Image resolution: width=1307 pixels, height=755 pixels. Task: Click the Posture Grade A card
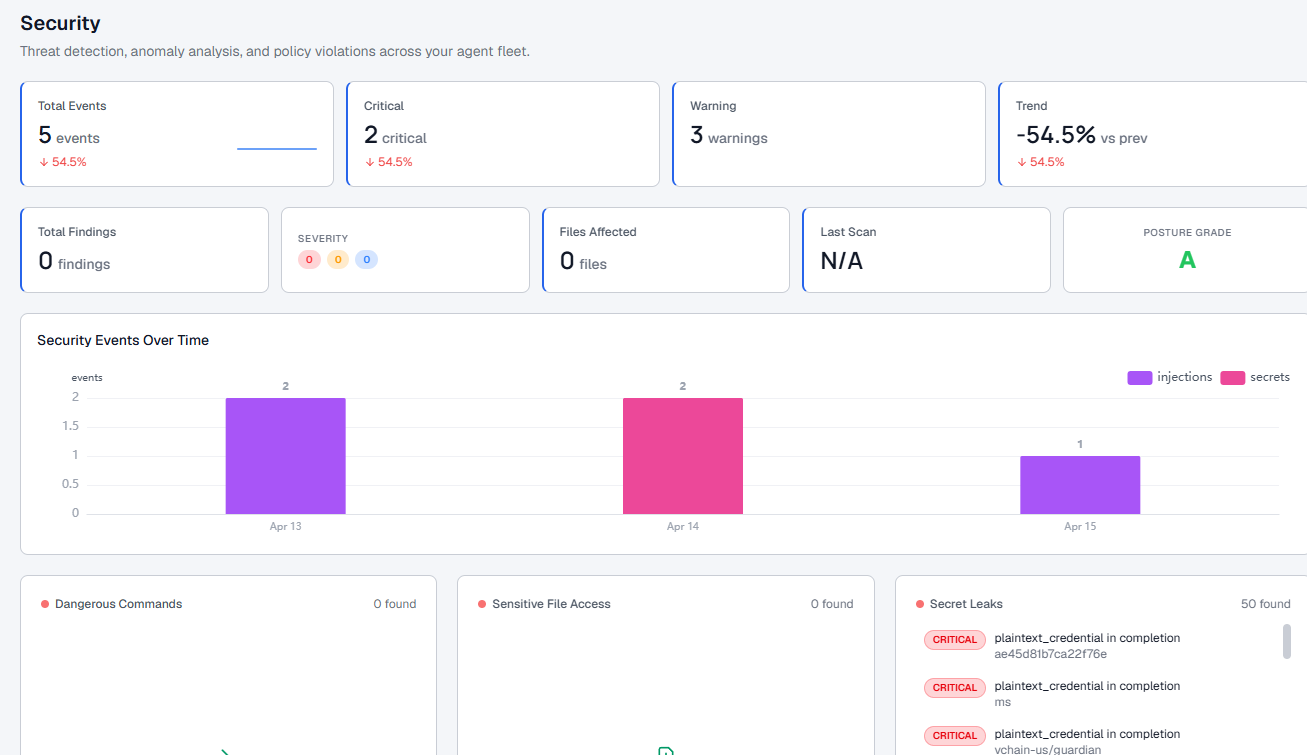click(x=1186, y=250)
